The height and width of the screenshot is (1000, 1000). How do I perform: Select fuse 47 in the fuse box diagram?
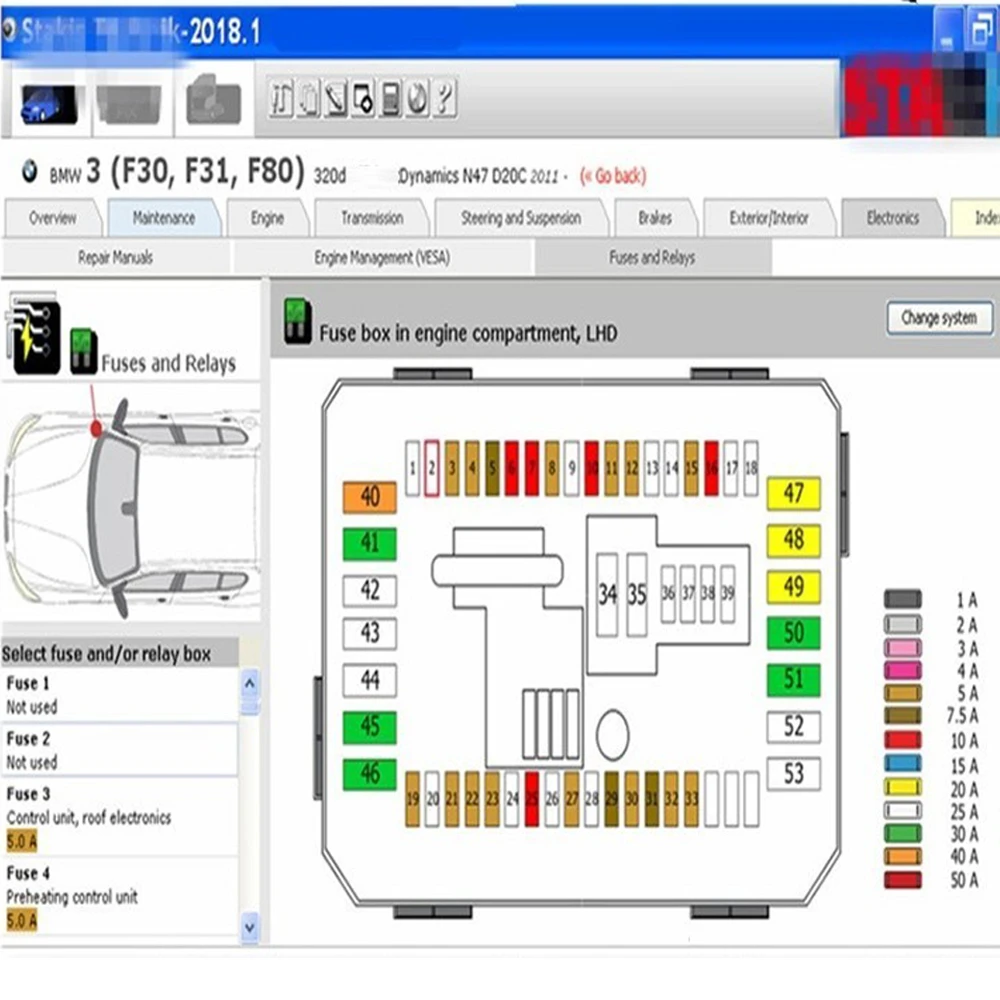793,491
